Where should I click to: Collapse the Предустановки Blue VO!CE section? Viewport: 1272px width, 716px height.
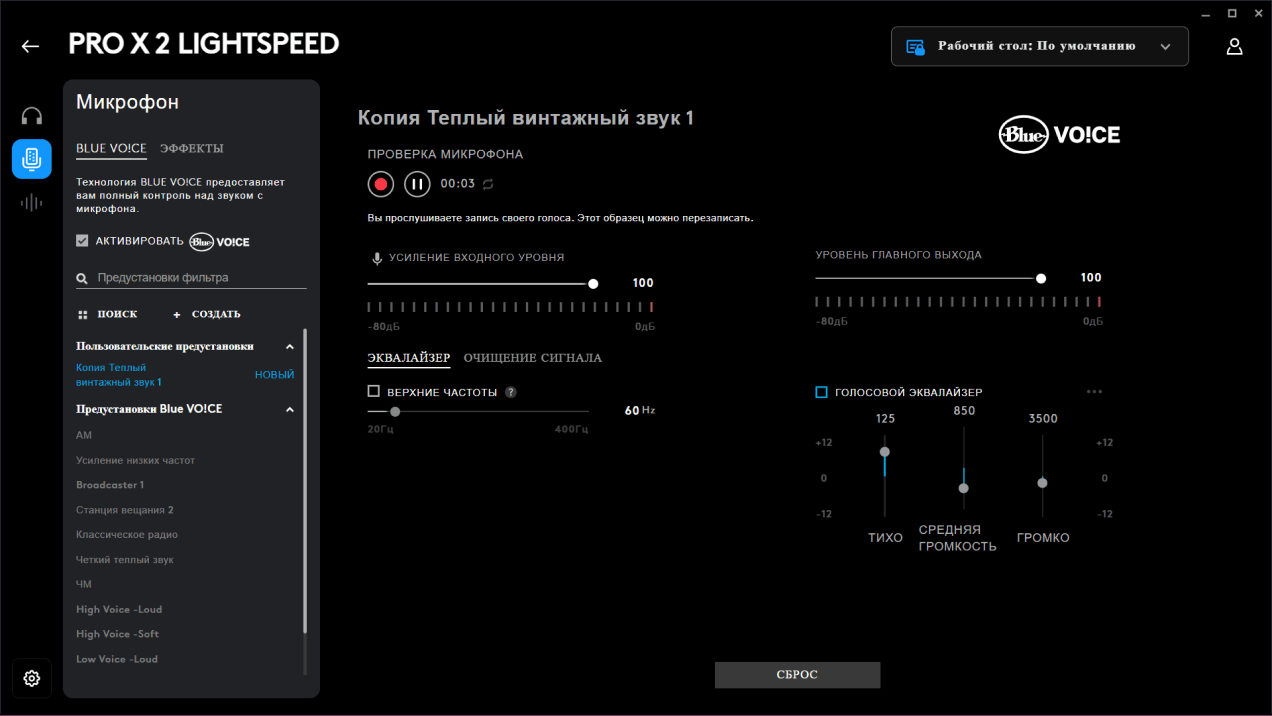290,409
